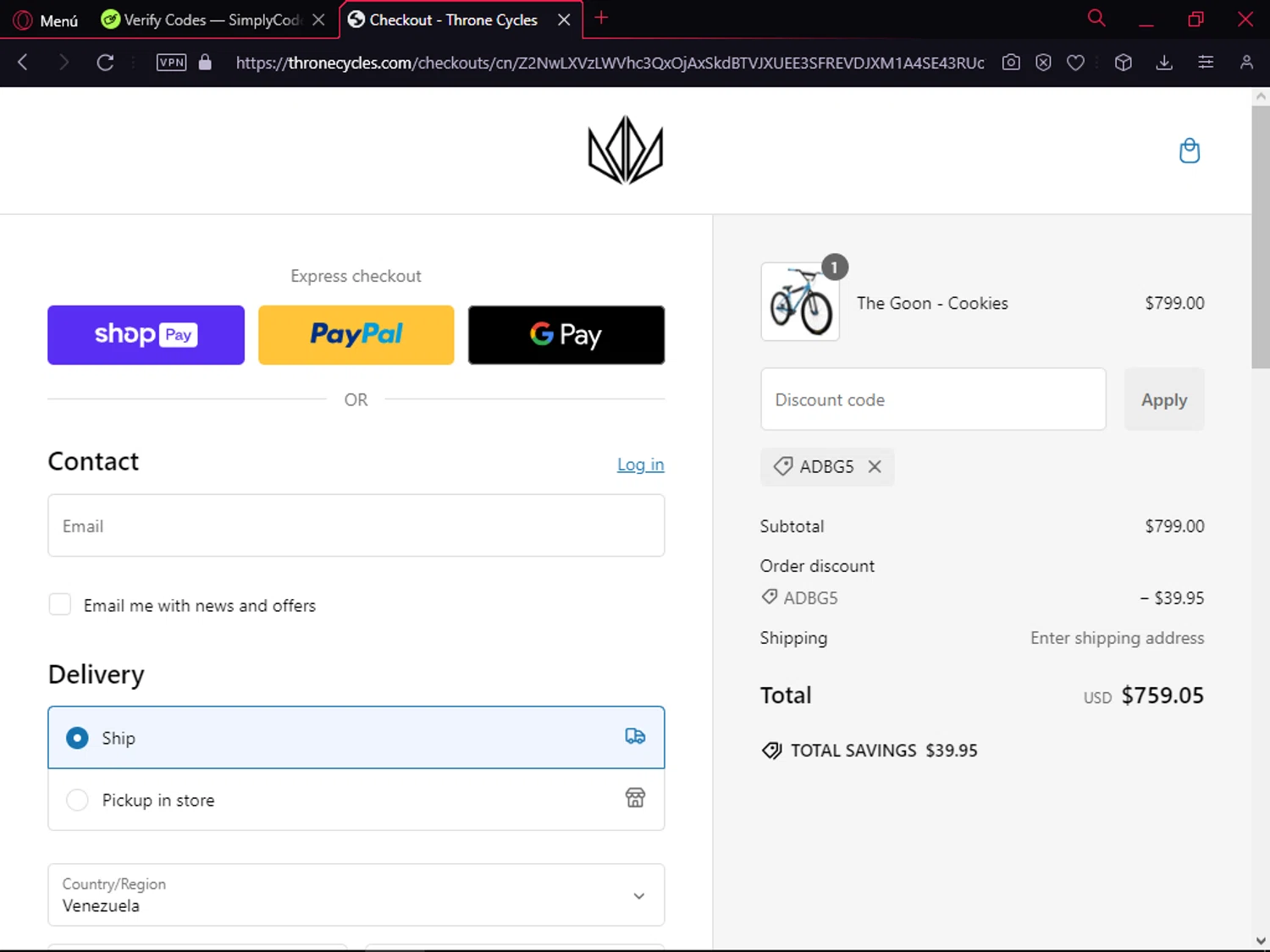Click the Total $759.05 amount
1270x952 pixels.
[1162, 696]
